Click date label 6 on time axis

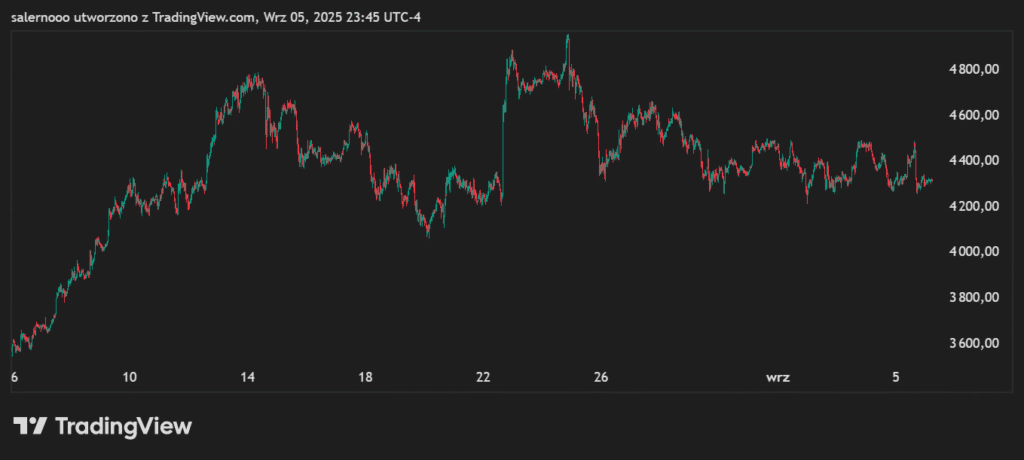[14, 377]
